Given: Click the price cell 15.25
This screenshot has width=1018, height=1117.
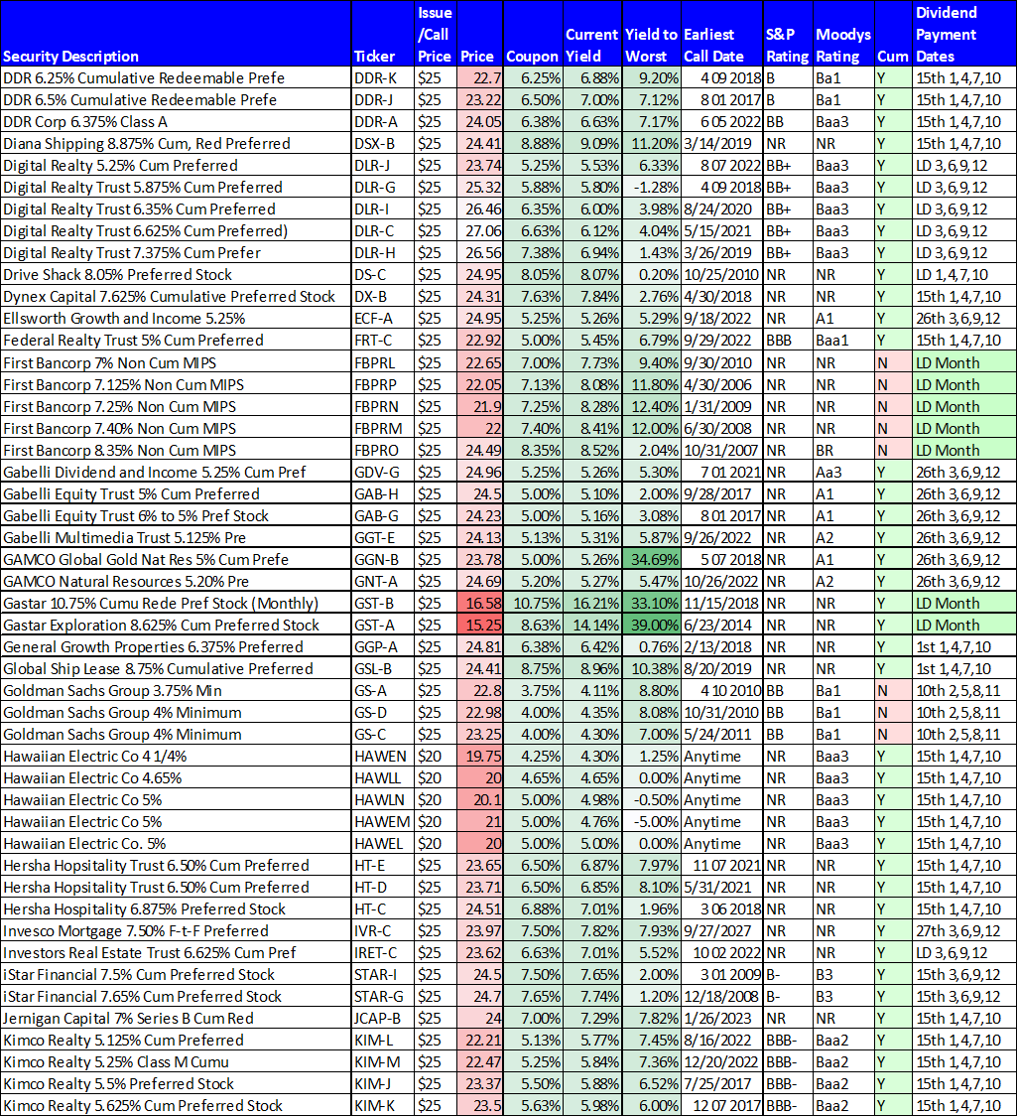Looking at the screenshot, I should pyautogui.click(x=479, y=625).
